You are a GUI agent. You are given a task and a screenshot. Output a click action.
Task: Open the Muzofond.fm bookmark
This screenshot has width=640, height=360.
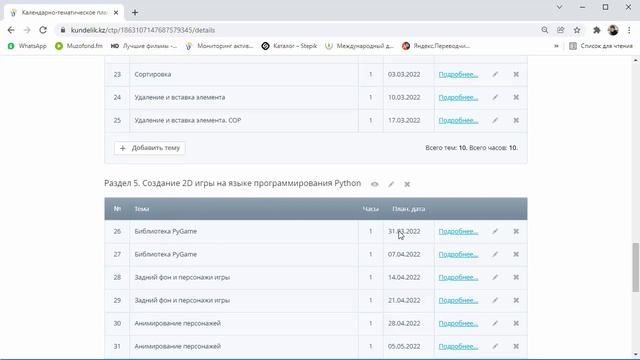click(79, 46)
